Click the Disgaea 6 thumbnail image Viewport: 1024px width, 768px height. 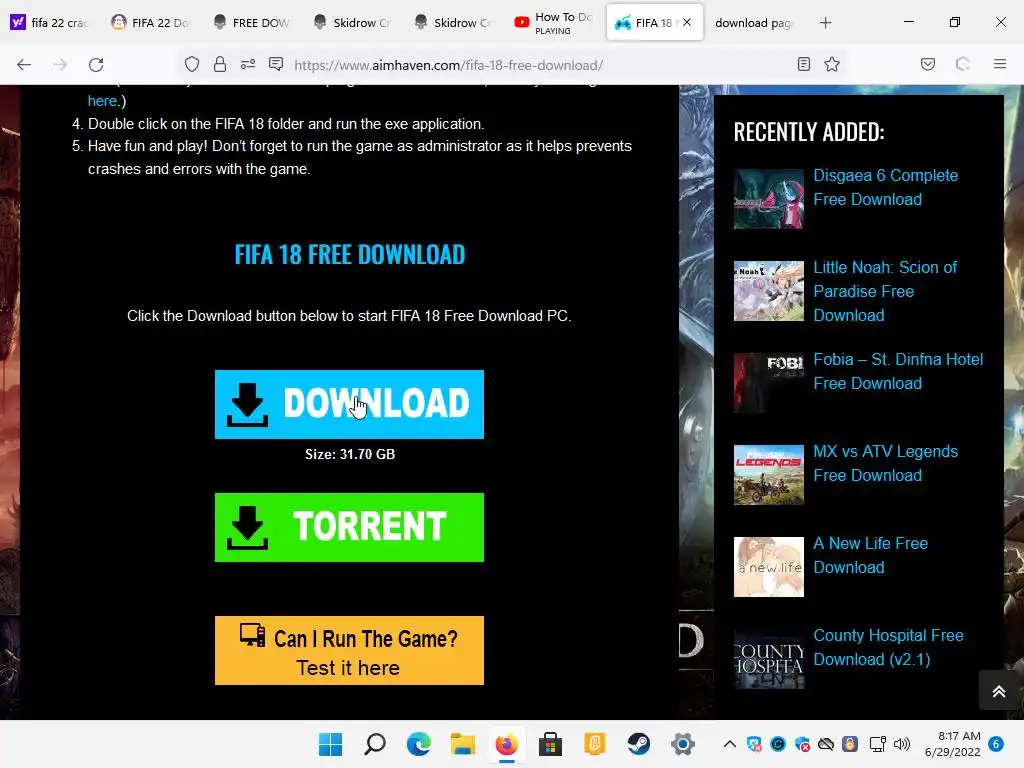point(769,199)
